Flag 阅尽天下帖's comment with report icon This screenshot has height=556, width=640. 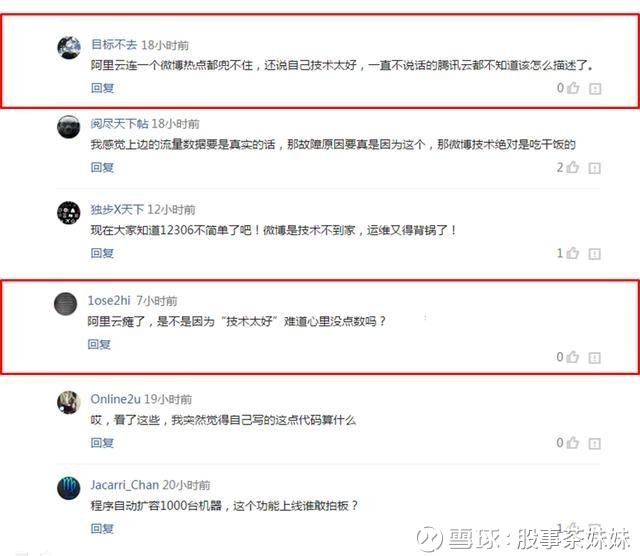[x=595, y=168]
